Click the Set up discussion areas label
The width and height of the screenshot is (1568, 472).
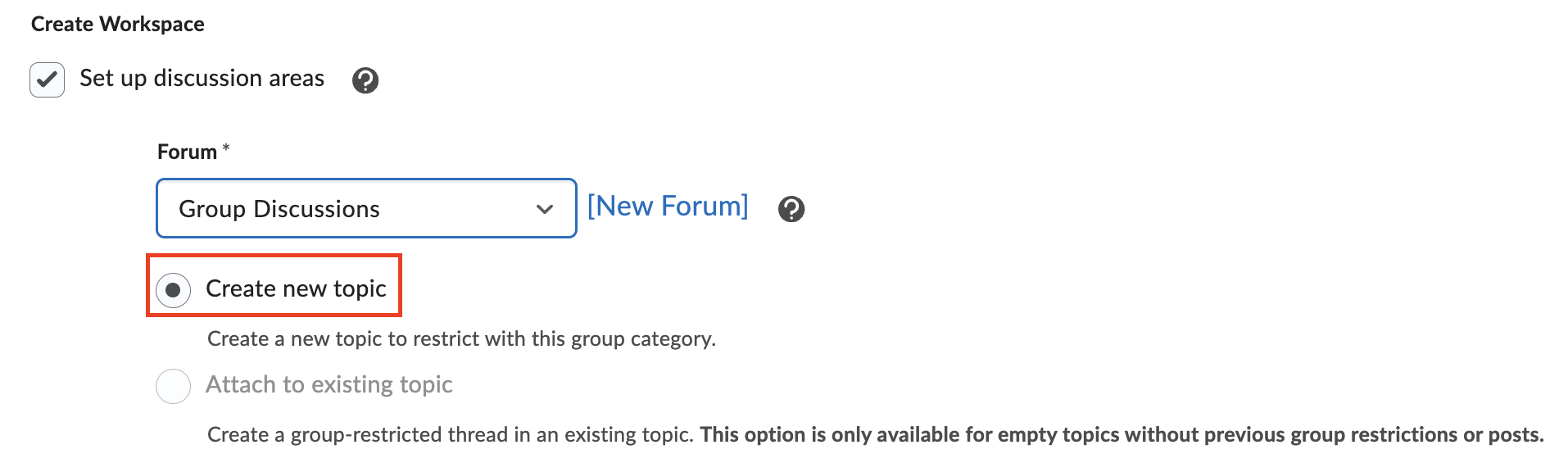click(202, 79)
